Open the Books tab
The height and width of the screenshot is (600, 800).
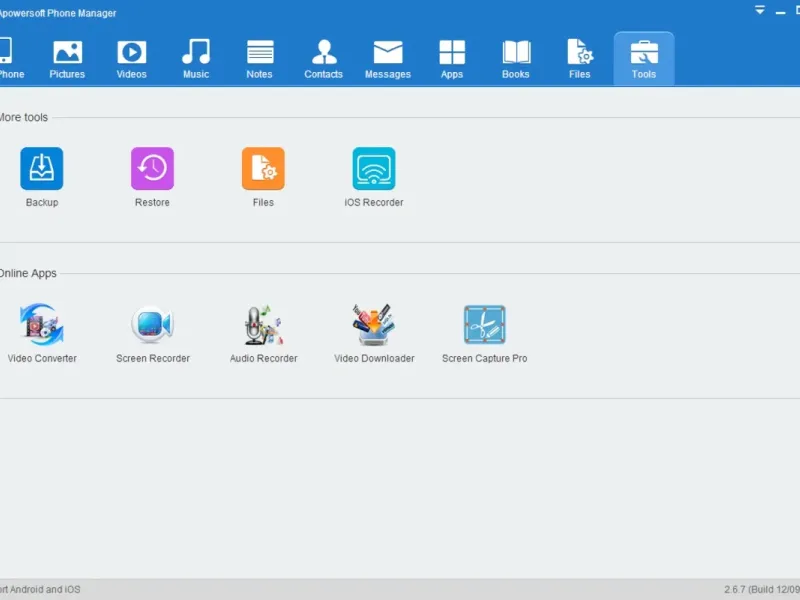516,59
